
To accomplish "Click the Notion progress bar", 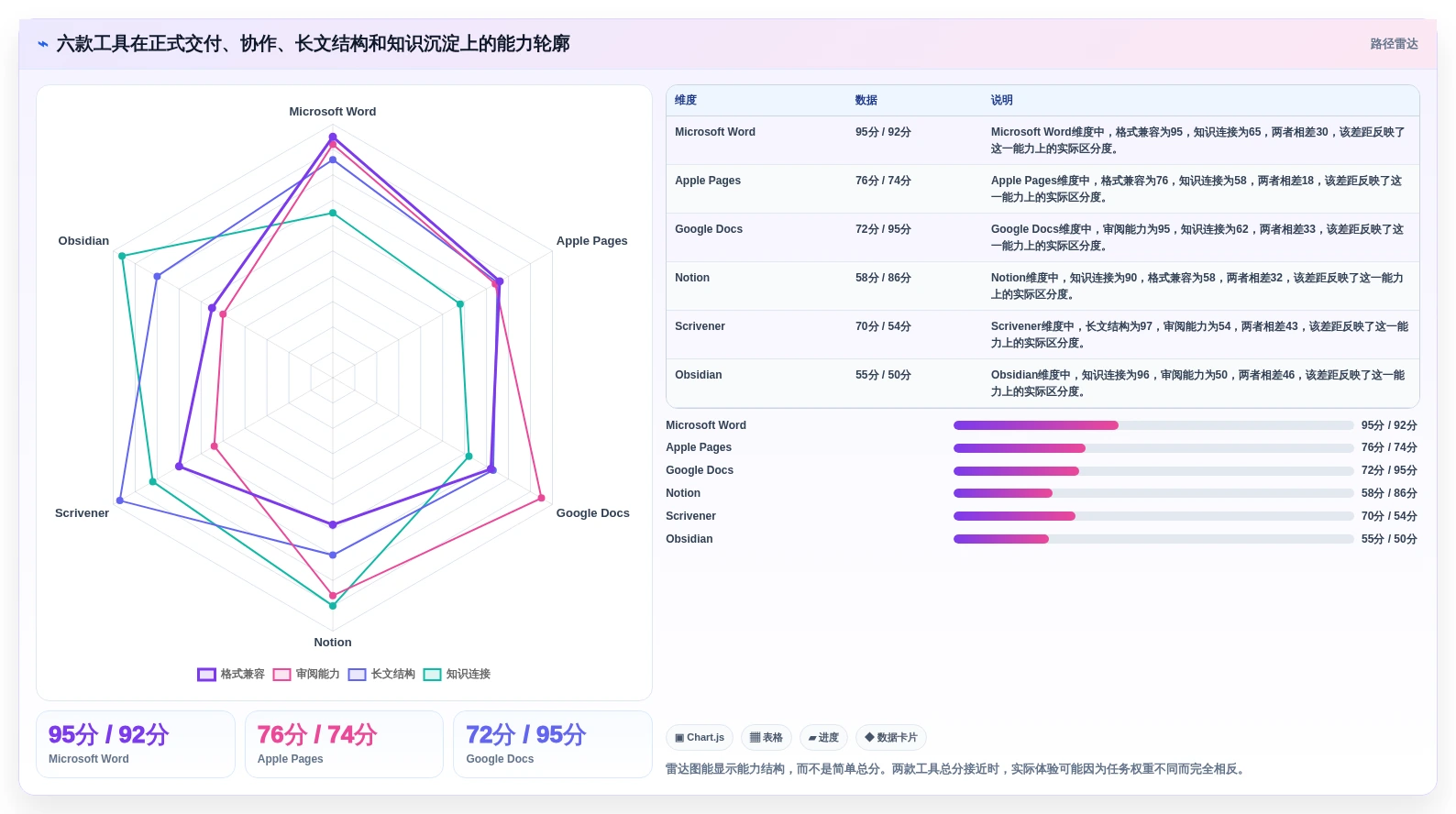I will point(1153,493).
